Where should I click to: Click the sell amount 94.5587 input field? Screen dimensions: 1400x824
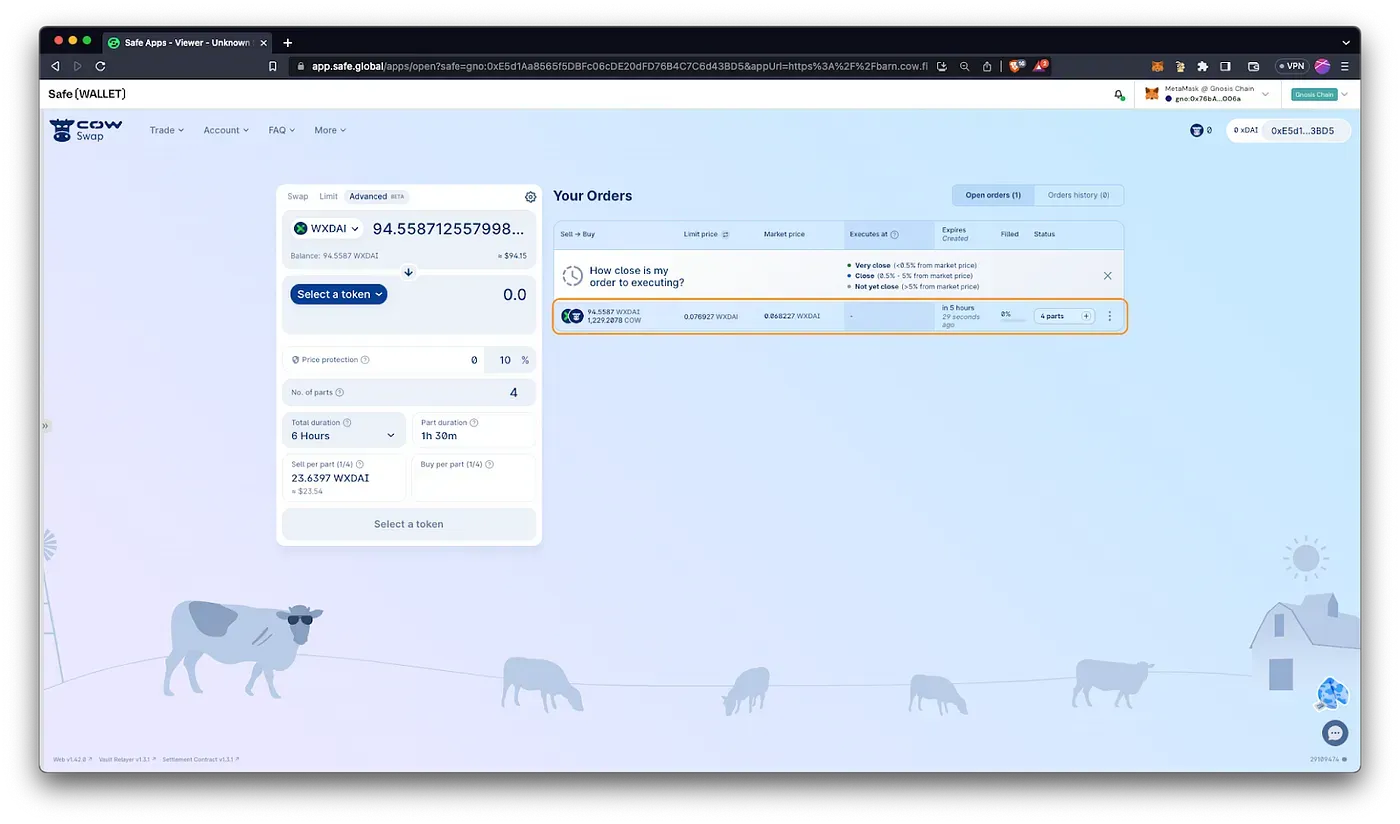coord(448,229)
